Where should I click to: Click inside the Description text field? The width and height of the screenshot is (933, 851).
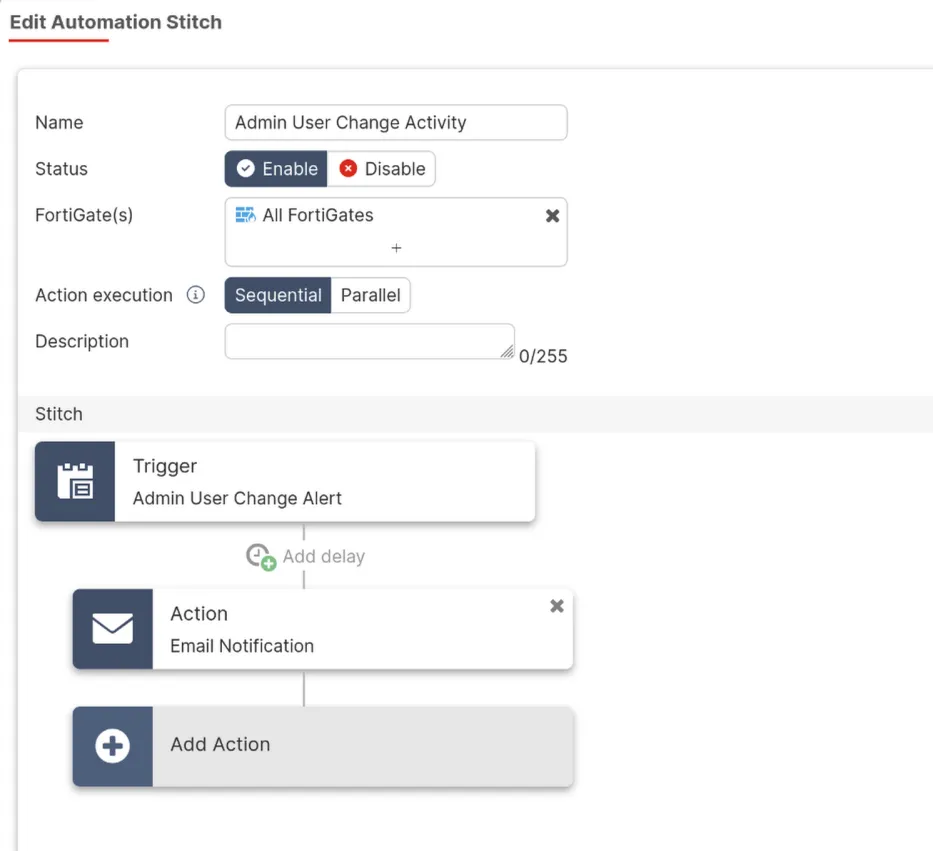point(369,341)
